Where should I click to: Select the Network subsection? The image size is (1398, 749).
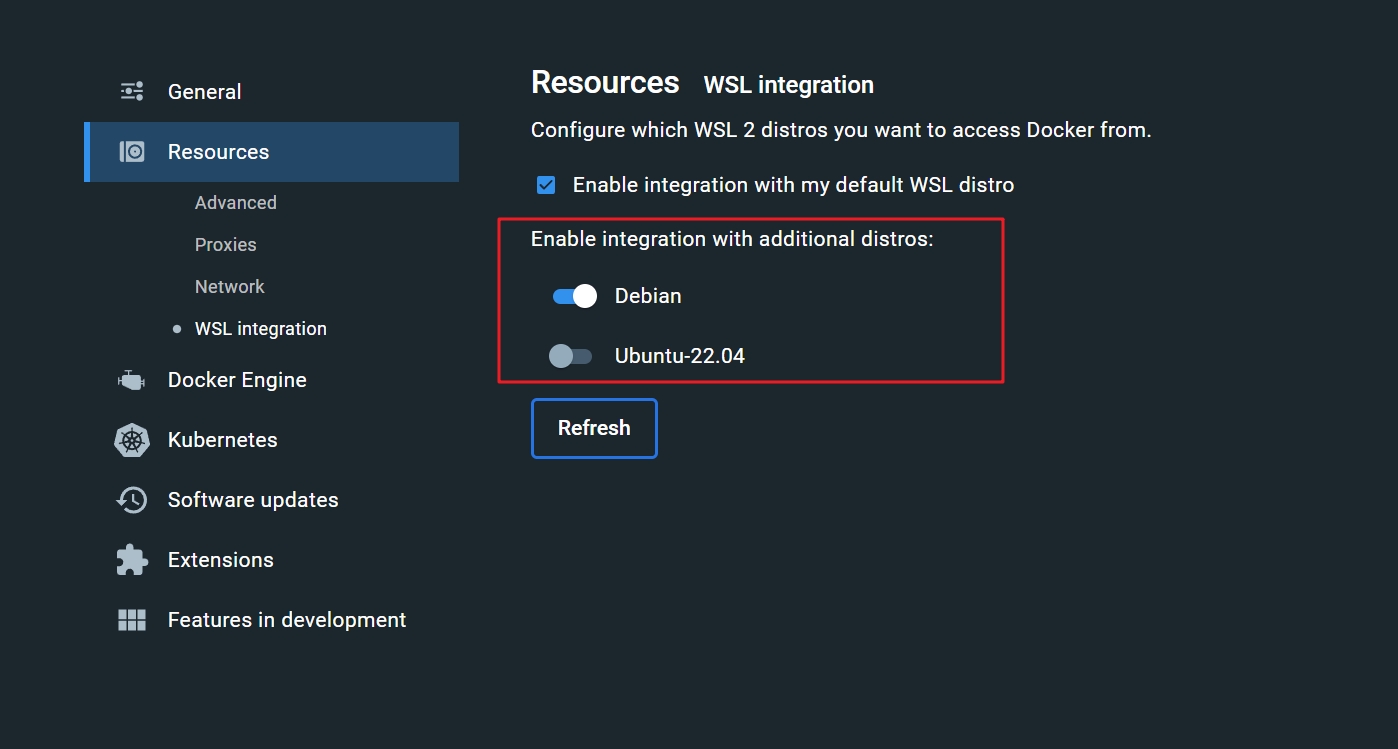click(230, 287)
